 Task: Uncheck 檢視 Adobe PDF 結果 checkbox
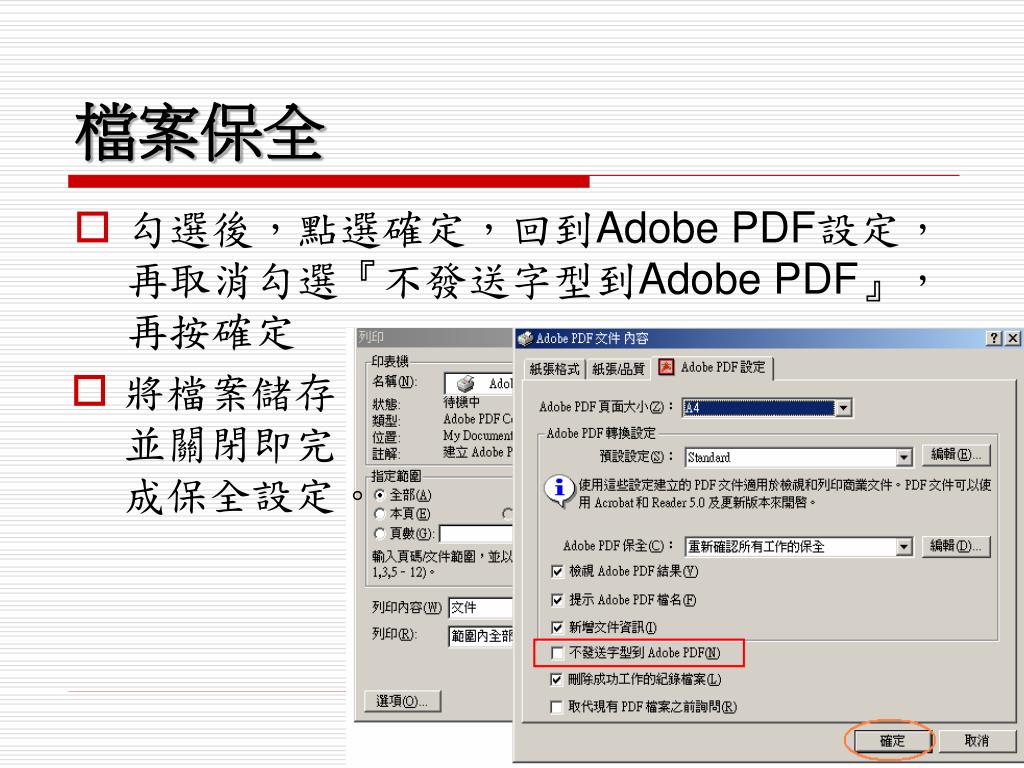click(557, 572)
